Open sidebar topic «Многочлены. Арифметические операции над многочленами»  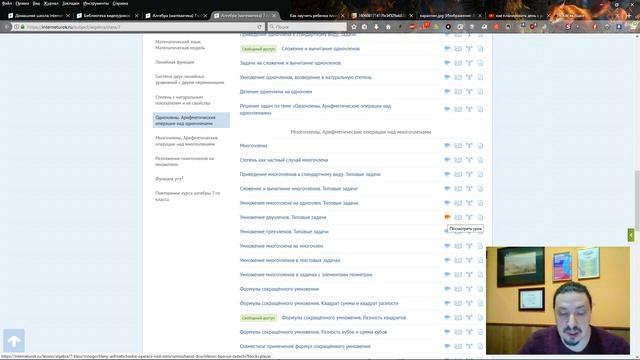coord(187,141)
